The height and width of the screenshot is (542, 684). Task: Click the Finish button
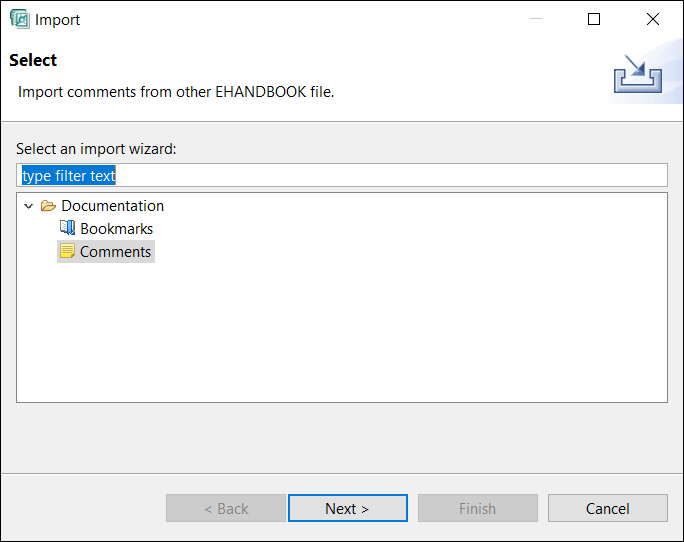(x=477, y=508)
